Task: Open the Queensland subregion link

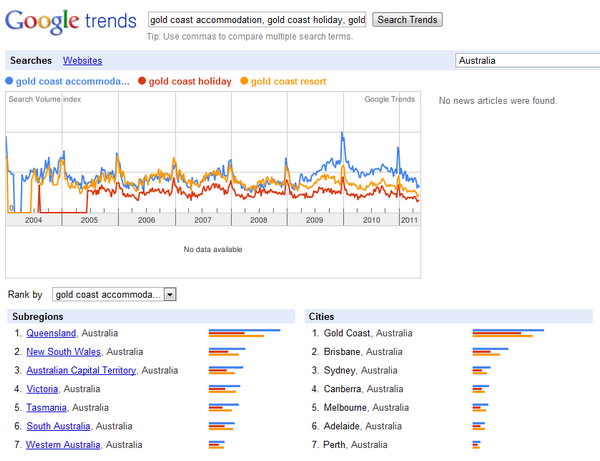Action: (x=51, y=333)
